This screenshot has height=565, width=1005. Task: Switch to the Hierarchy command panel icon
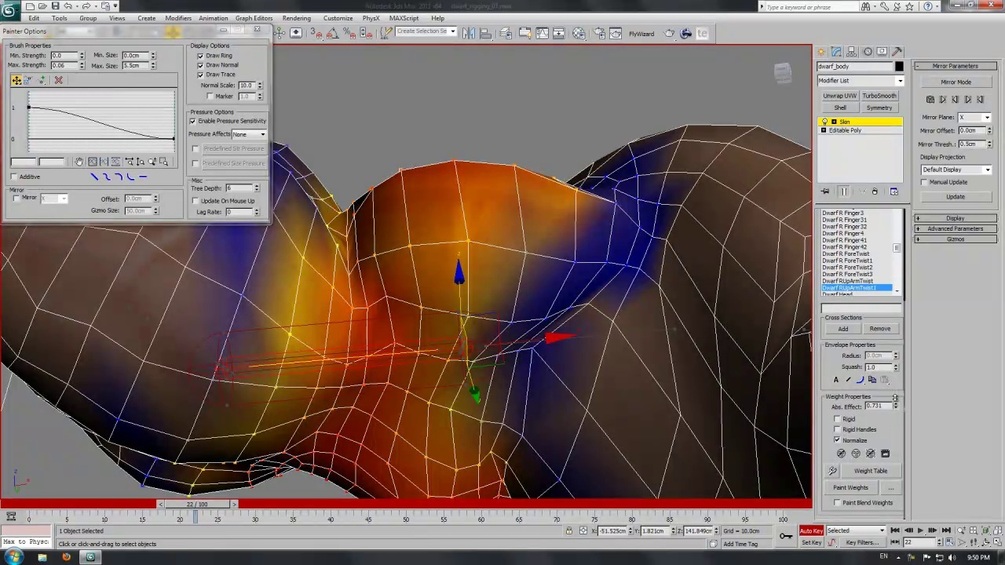tap(851, 52)
